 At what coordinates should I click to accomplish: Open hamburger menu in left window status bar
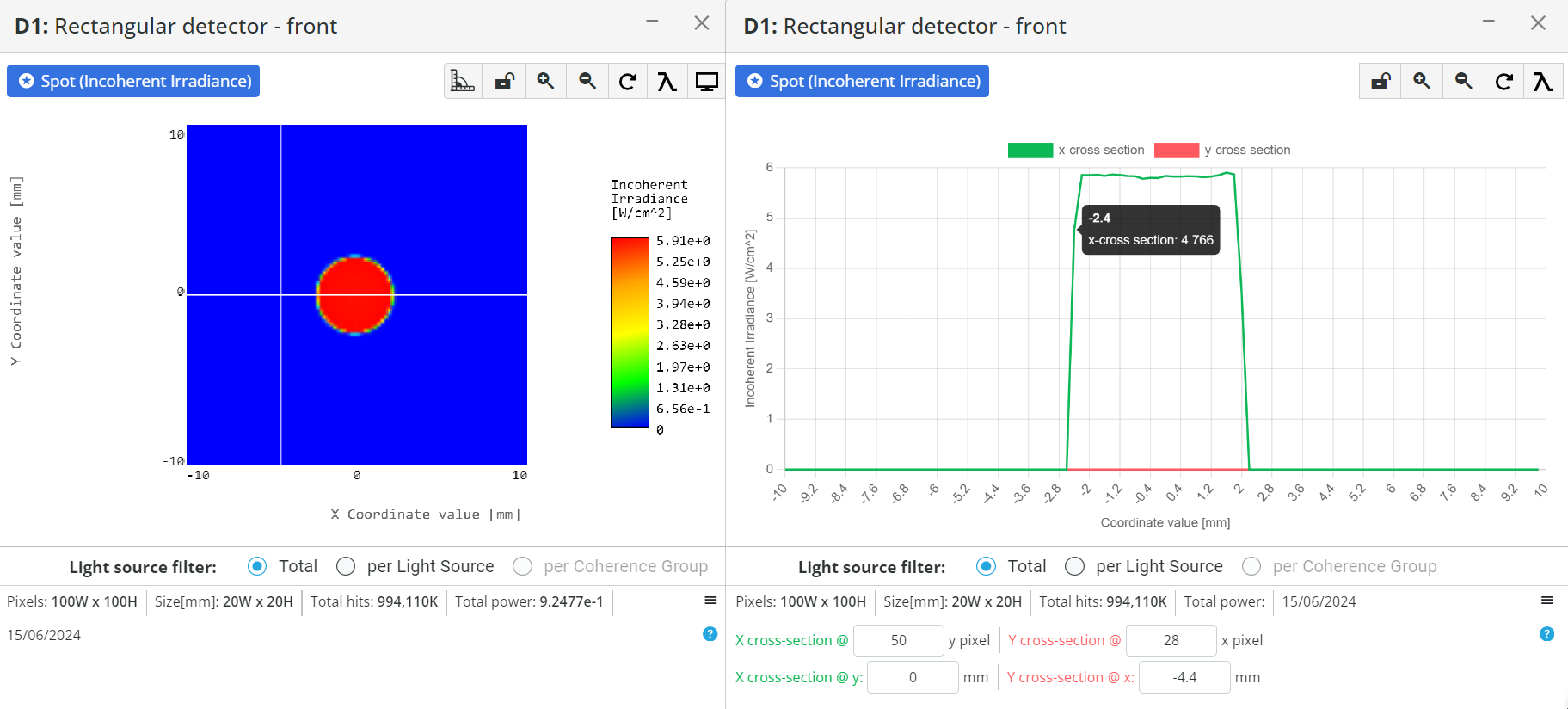click(x=710, y=601)
